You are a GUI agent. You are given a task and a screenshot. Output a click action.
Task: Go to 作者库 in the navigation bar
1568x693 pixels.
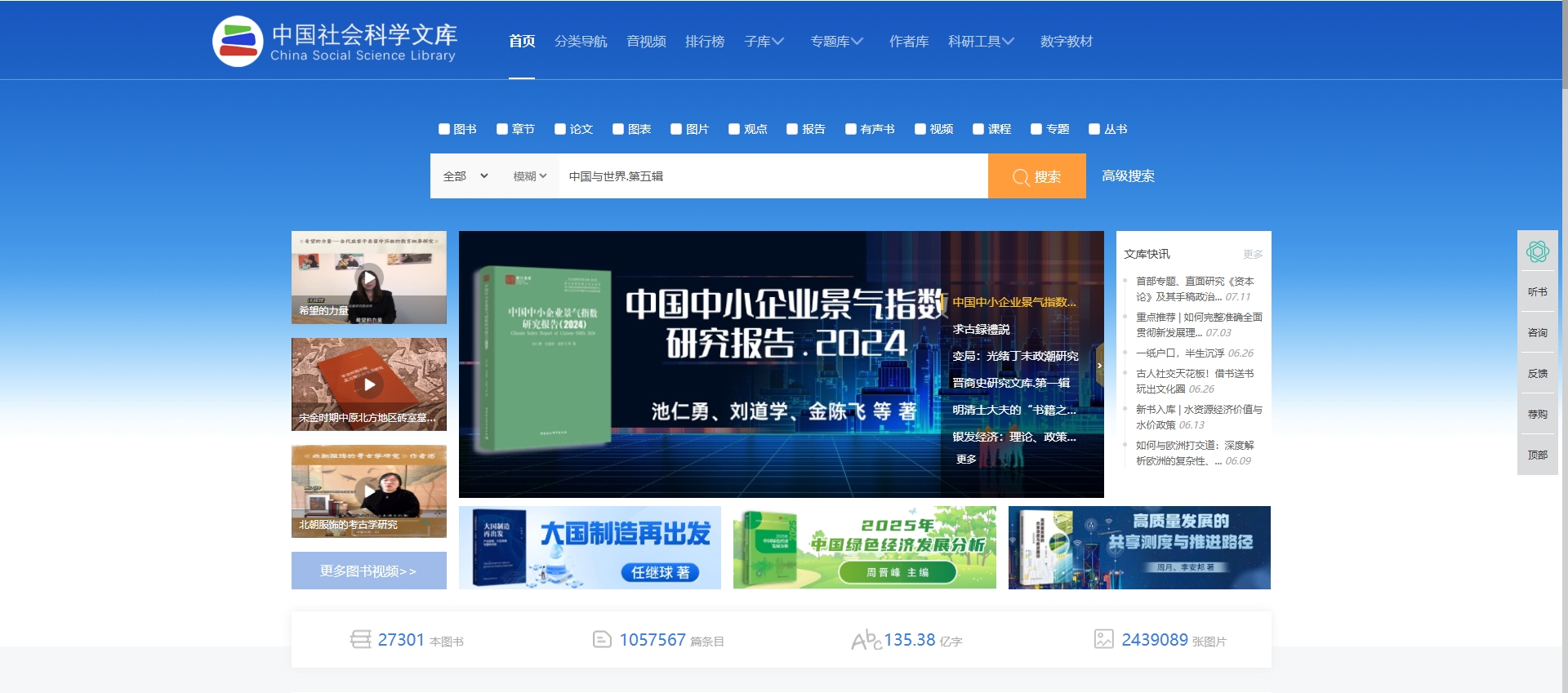tap(909, 42)
